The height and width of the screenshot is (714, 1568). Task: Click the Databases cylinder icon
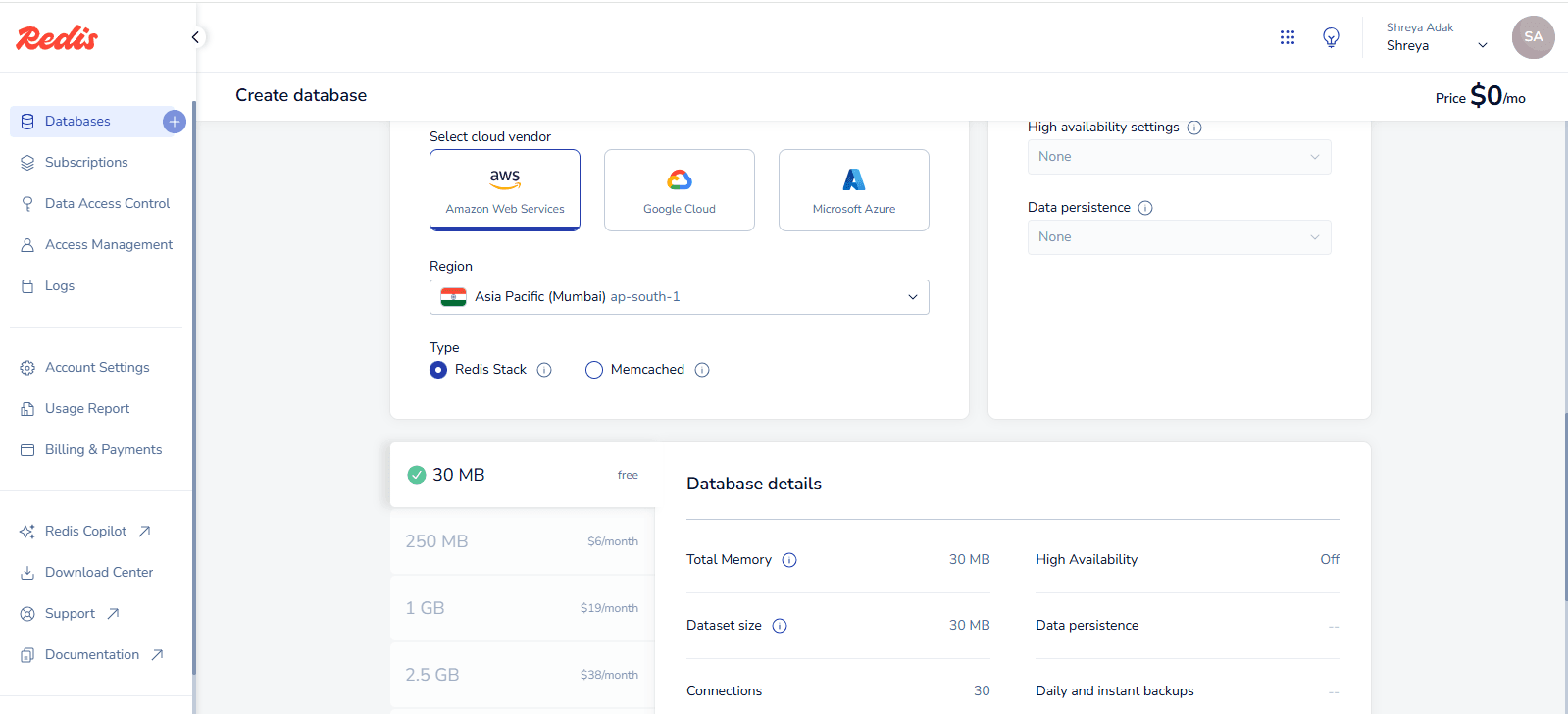(x=27, y=122)
